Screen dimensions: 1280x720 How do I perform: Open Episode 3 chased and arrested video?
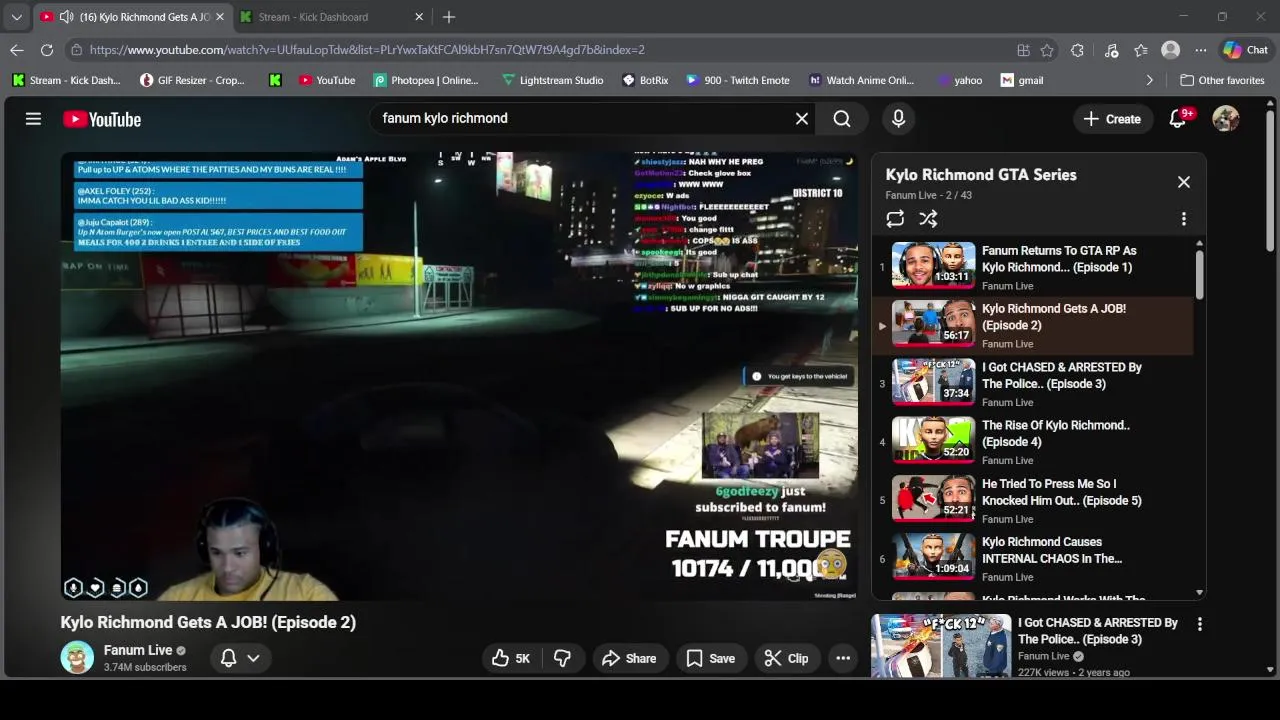1034,384
